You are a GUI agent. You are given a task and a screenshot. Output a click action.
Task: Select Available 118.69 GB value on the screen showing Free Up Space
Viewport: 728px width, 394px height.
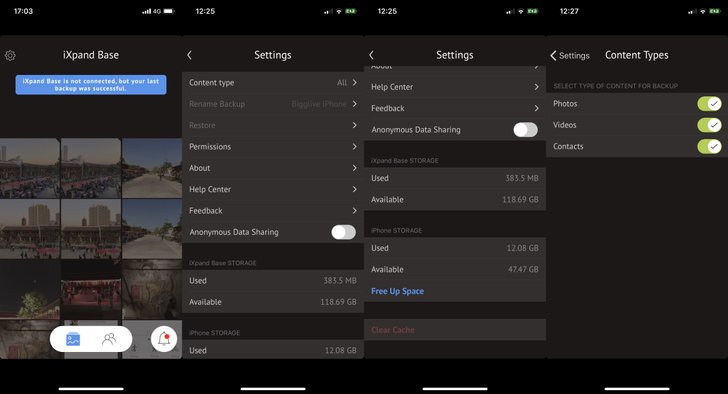point(520,200)
